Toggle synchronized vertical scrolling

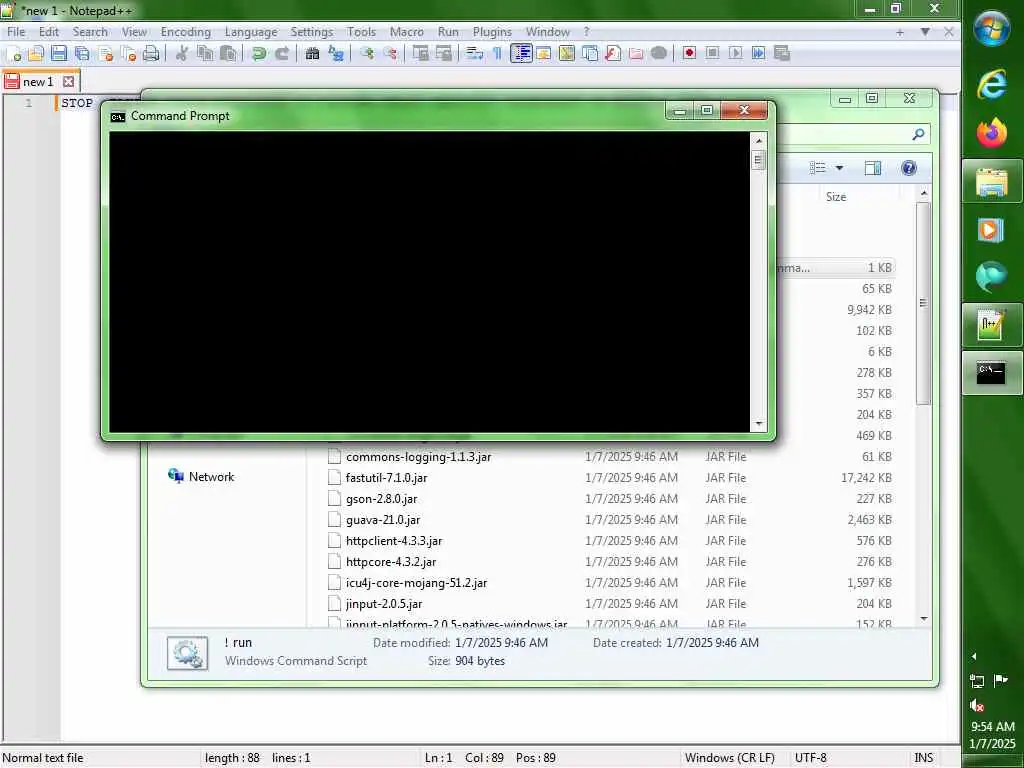pos(421,54)
